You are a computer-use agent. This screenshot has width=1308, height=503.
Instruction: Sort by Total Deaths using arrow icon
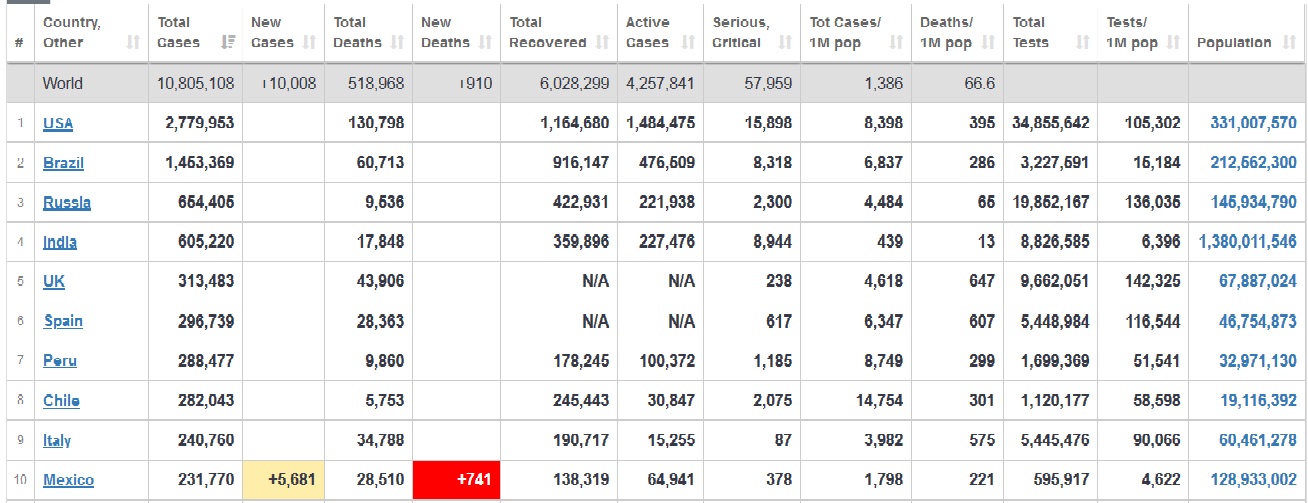[x=397, y=43]
